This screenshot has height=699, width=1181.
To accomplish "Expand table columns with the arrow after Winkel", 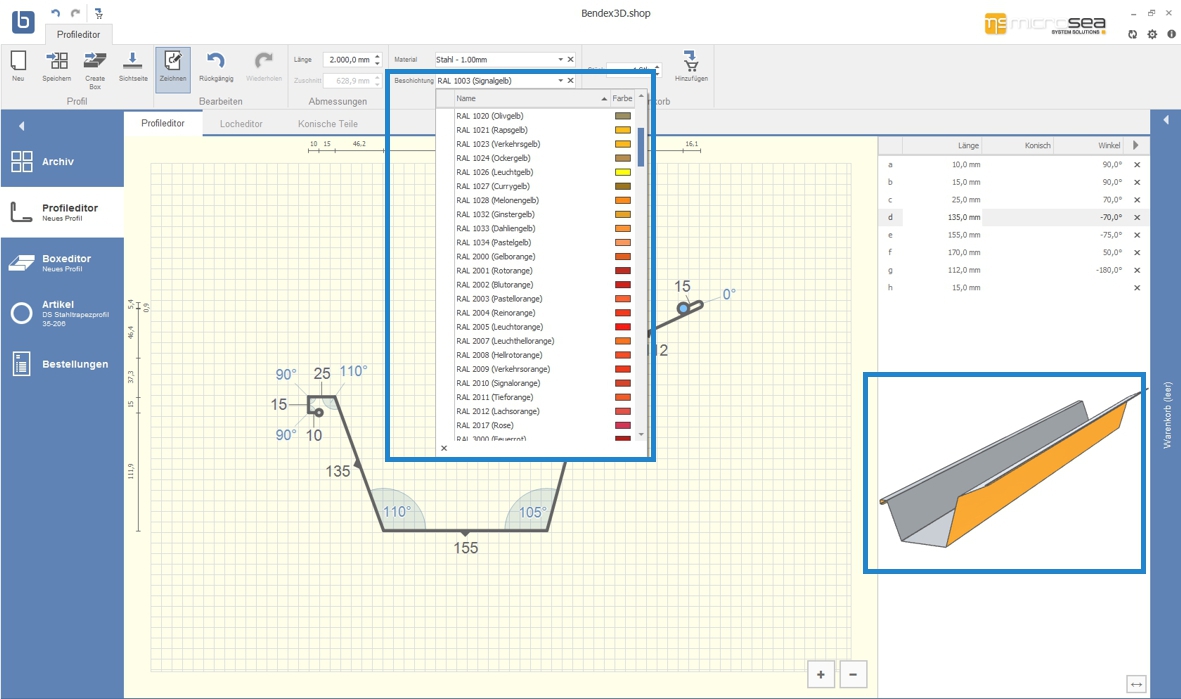I will pyautogui.click(x=1136, y=145).
